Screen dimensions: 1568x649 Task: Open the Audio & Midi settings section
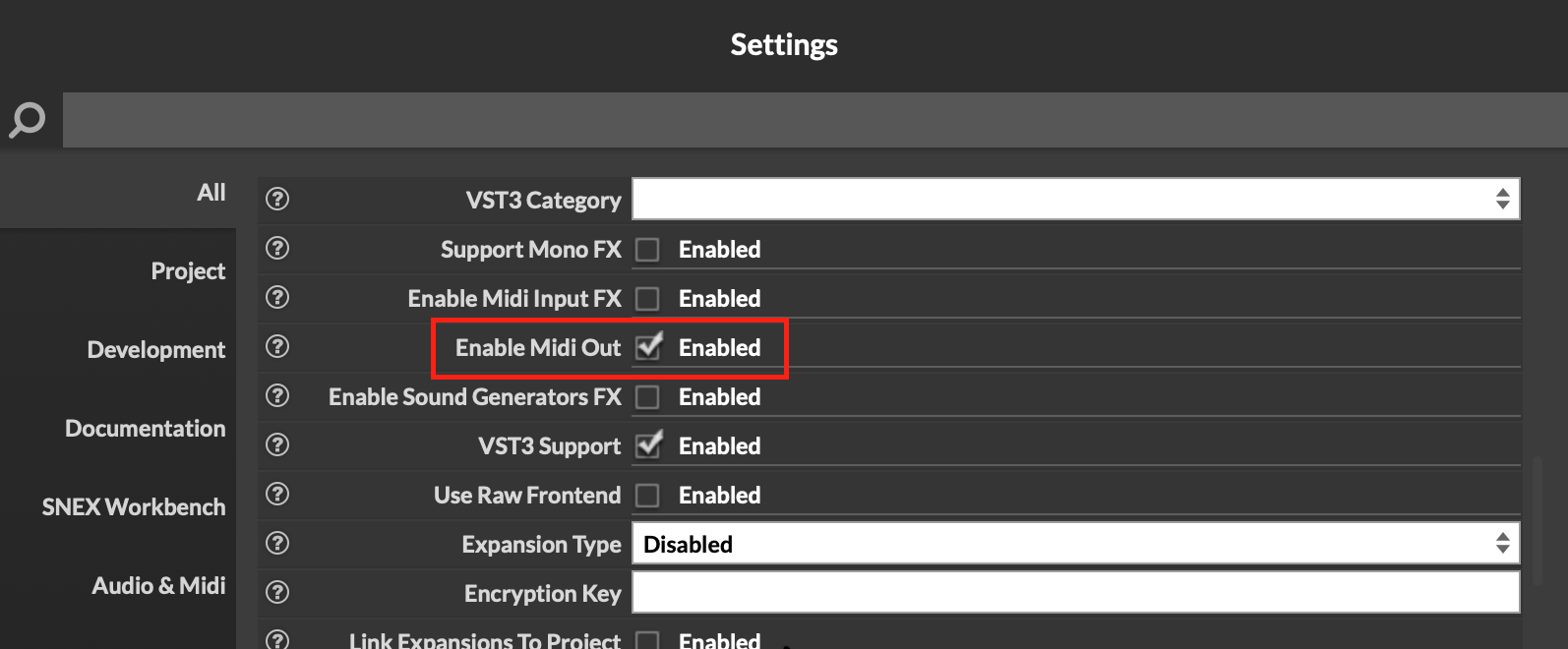click(x=158, y=585)
